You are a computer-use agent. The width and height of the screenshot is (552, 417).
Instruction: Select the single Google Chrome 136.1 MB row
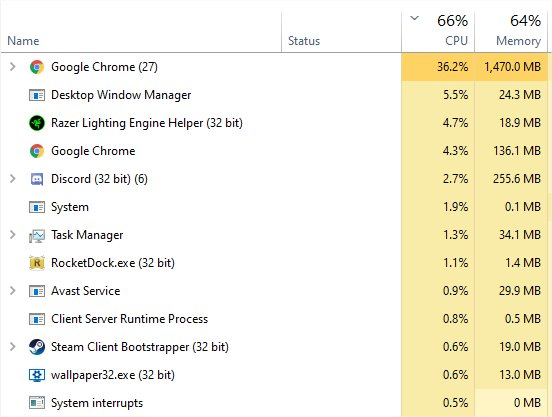(274, 151)
